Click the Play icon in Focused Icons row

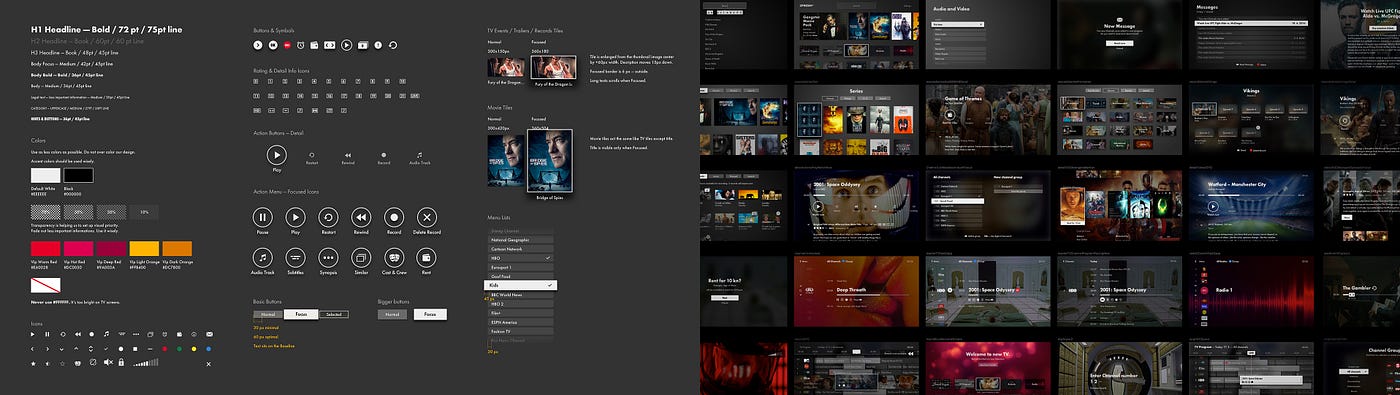295,217
